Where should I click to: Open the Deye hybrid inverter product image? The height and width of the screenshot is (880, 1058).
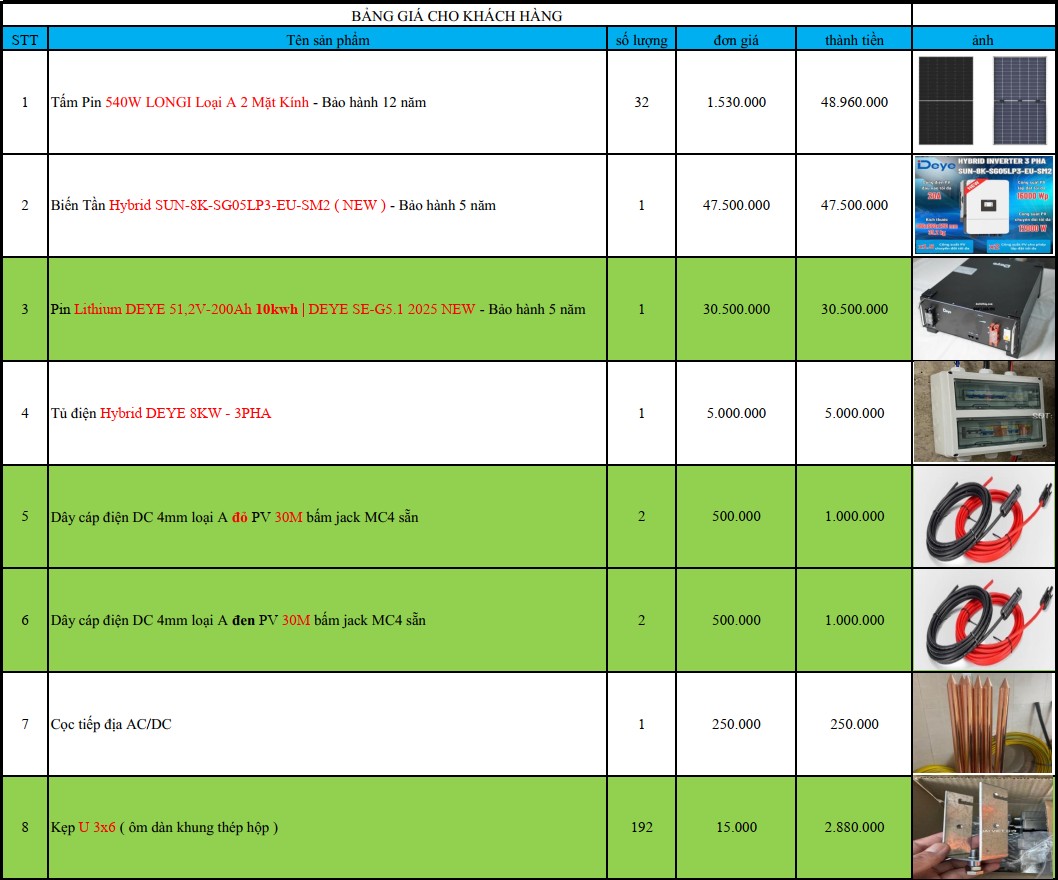pos(984,205)
